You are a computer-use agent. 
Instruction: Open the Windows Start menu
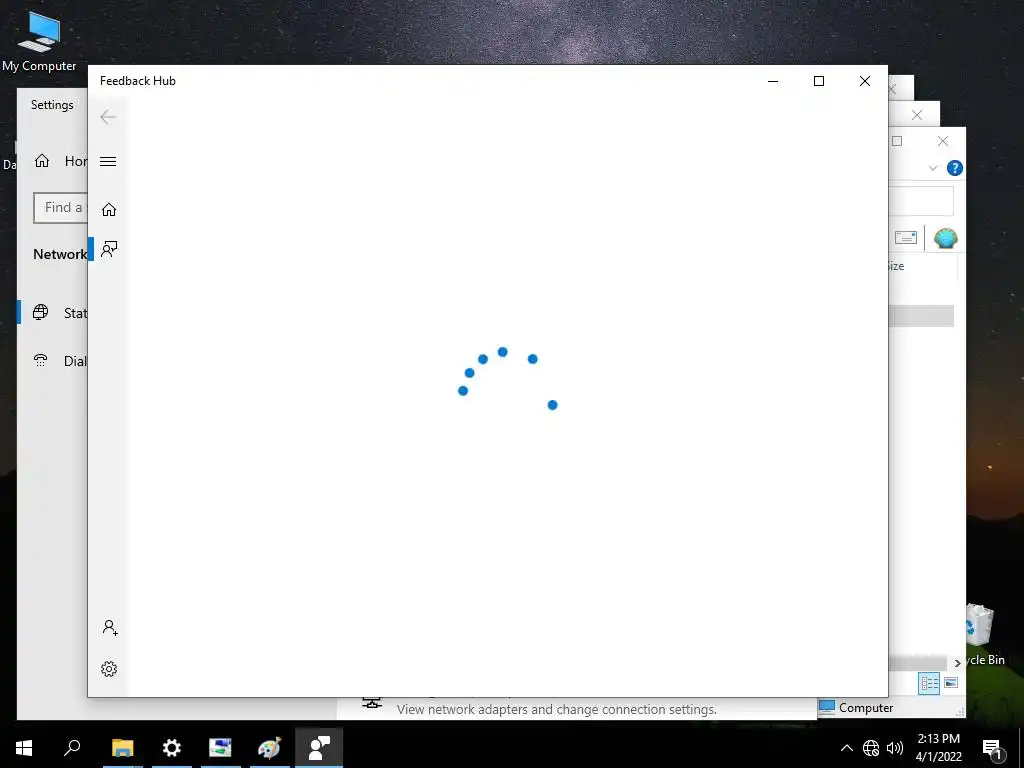[x=24, y=748]
